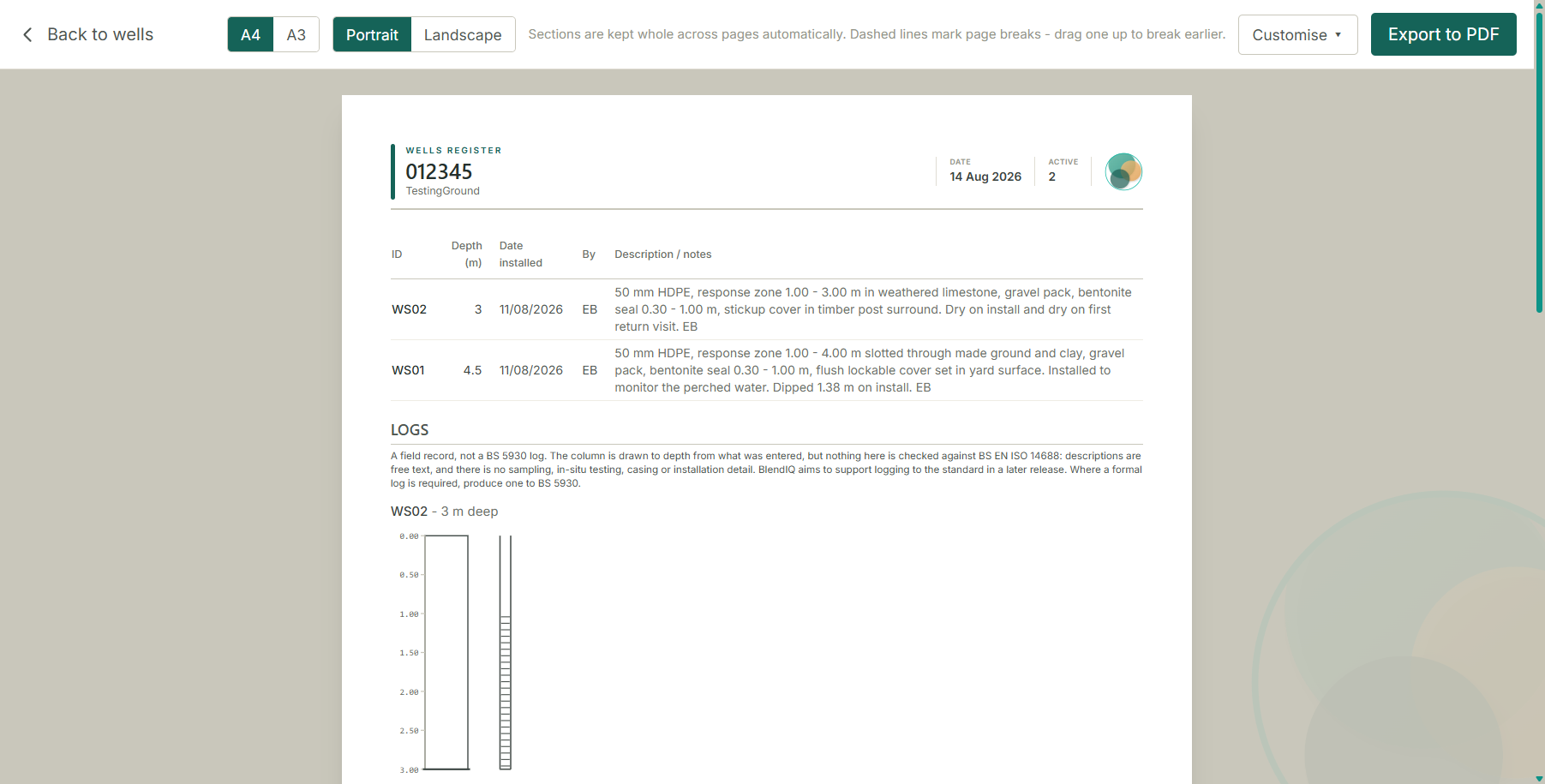Click the WS01 depth value 4.5
Screen dimensions: 1545x784
(472, 370)
